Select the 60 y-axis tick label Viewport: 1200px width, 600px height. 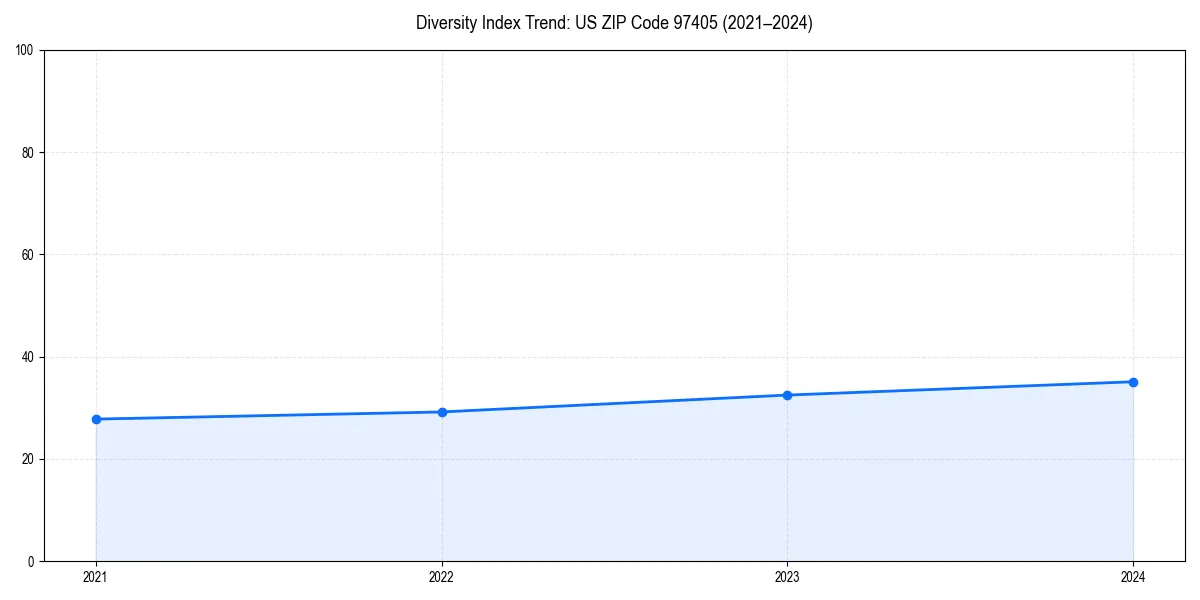tap(28, 254)
